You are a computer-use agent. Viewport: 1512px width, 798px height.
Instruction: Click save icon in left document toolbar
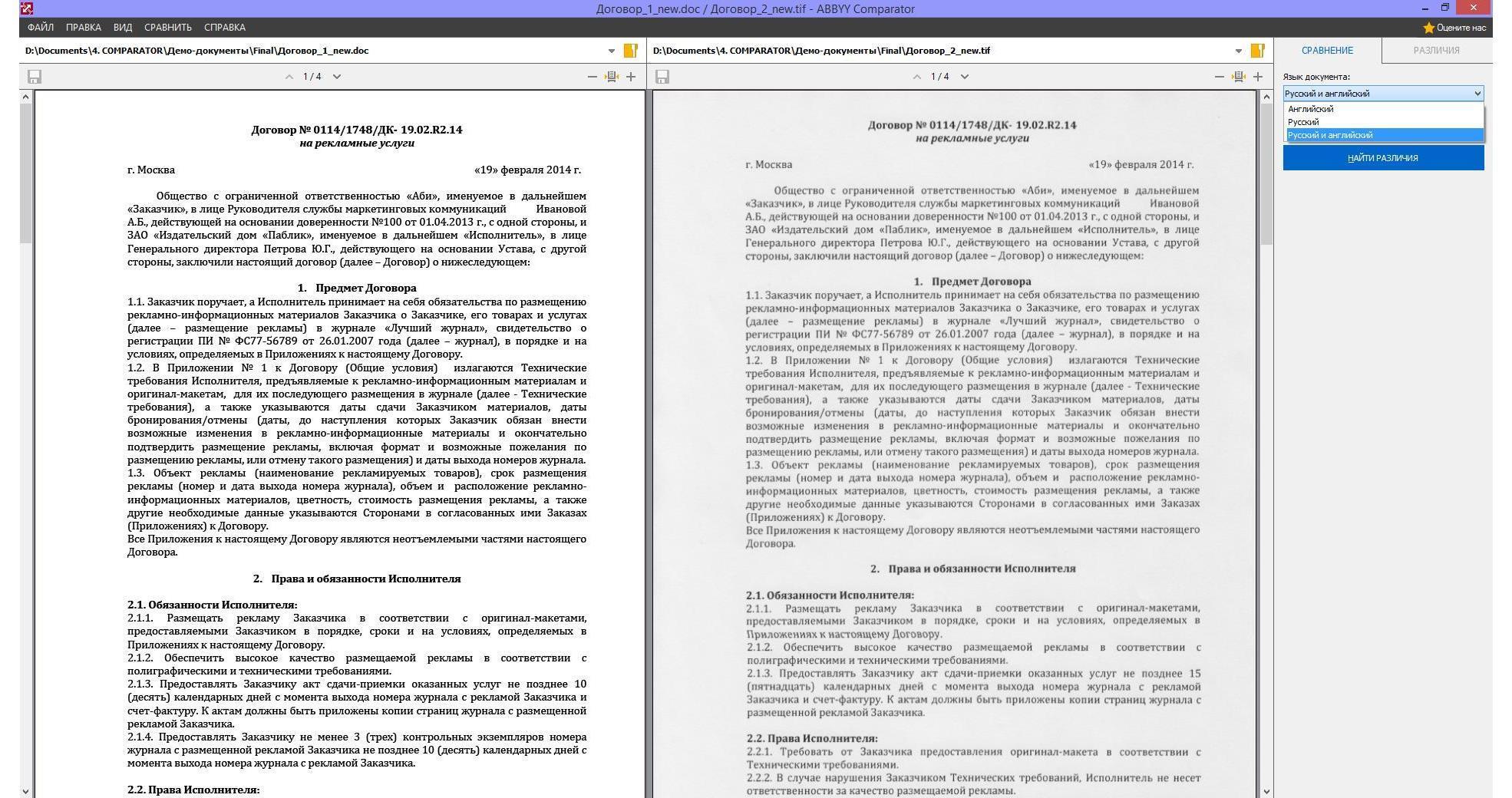point(34,77)
